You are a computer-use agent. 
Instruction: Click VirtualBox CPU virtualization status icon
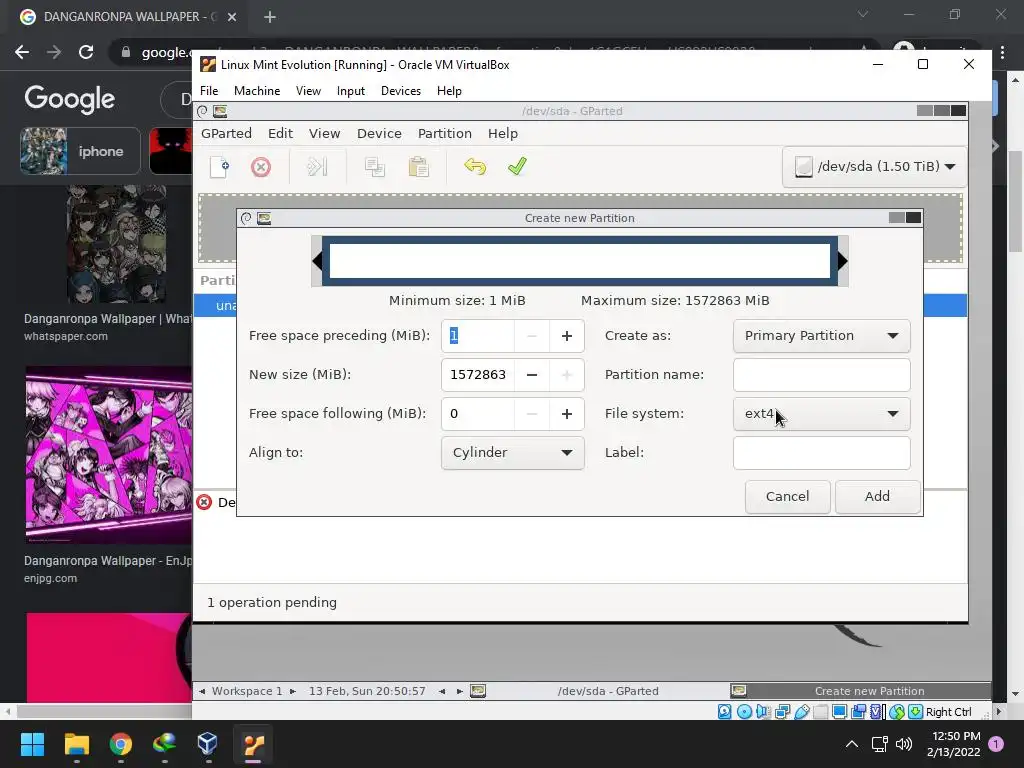877,712
